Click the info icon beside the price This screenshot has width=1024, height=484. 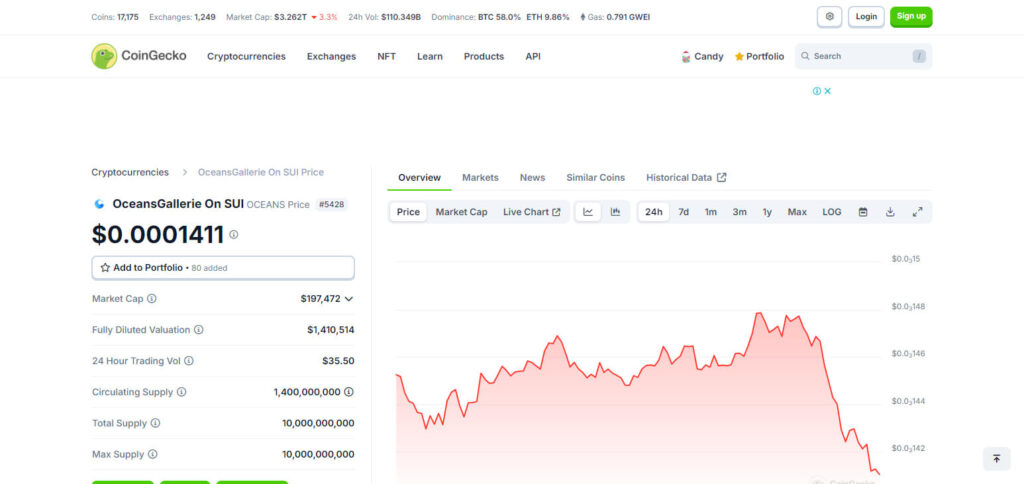[233, 234]
